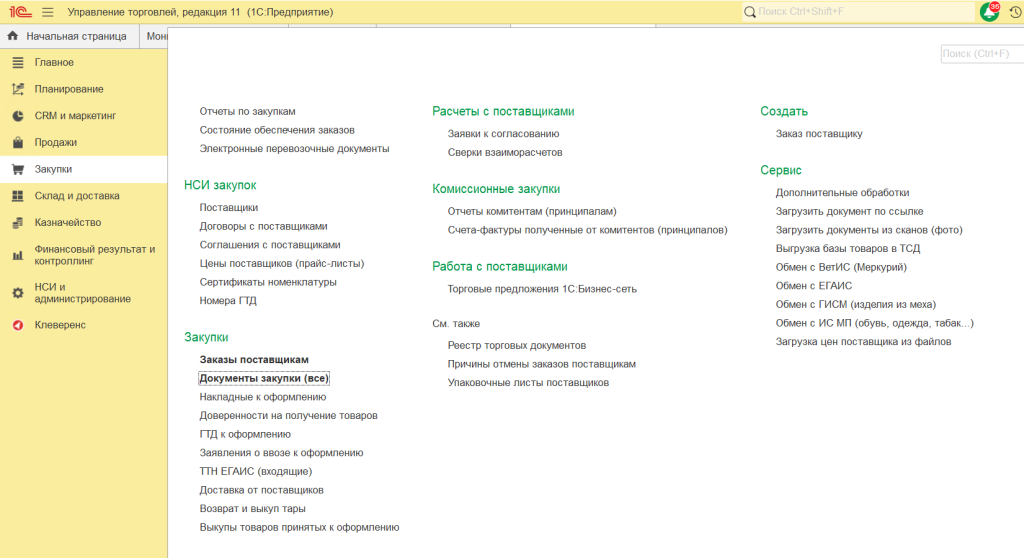Click the Клеверенс red logo icon
The image size is (1024, 558).
point(18,325)
